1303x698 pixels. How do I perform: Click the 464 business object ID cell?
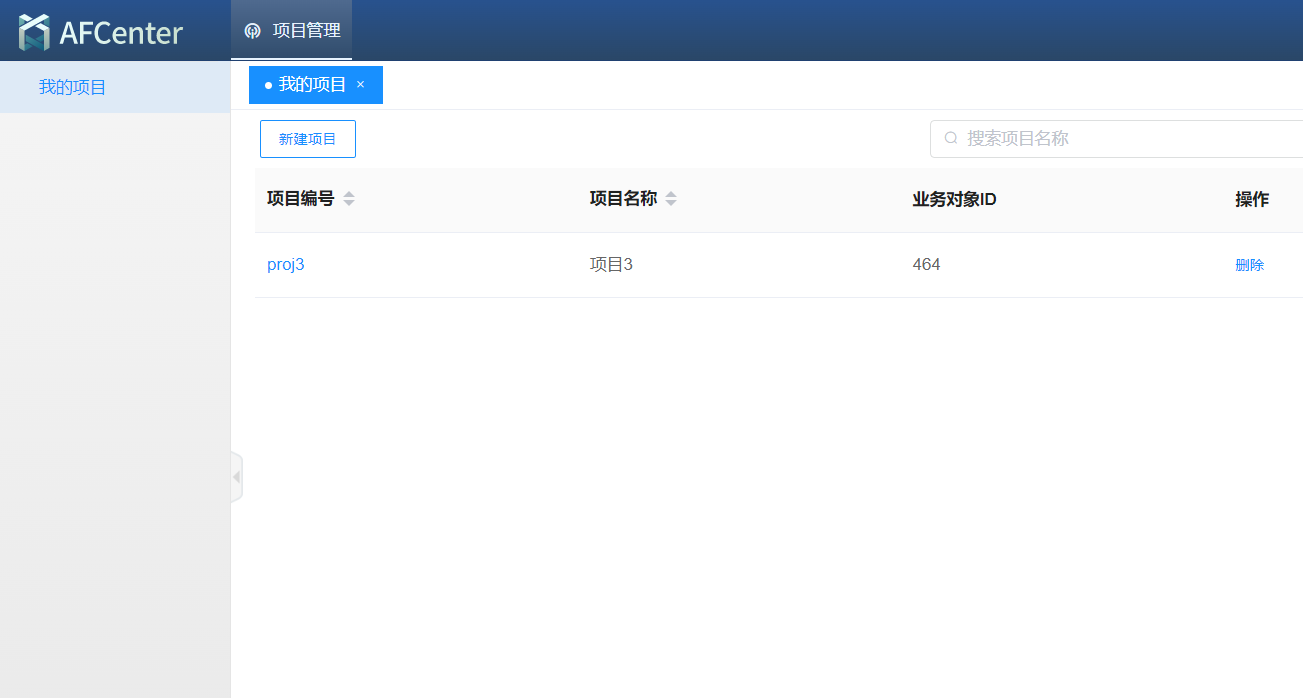click(926, 265)
